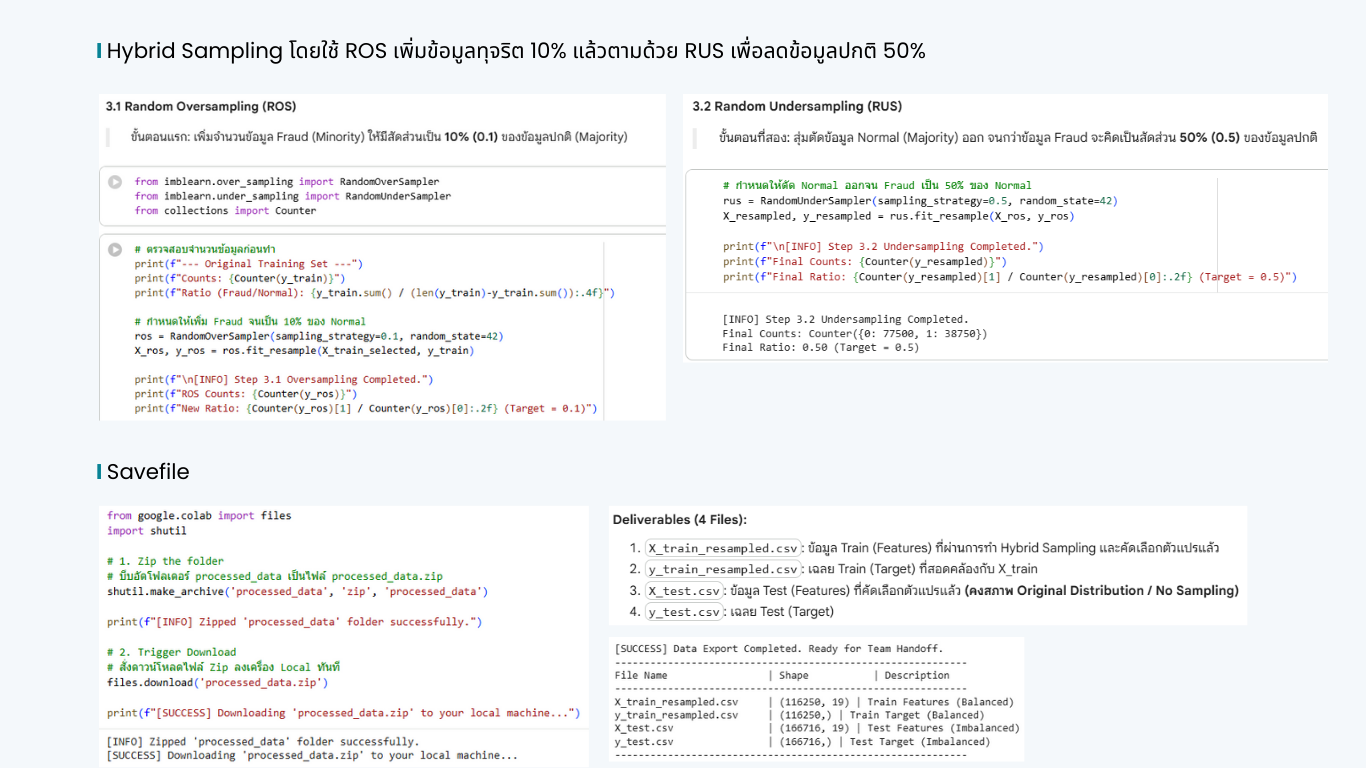Viewport: 1366px width, 768px height.
Task: Click the Savefile section heading
Action: 148,471
